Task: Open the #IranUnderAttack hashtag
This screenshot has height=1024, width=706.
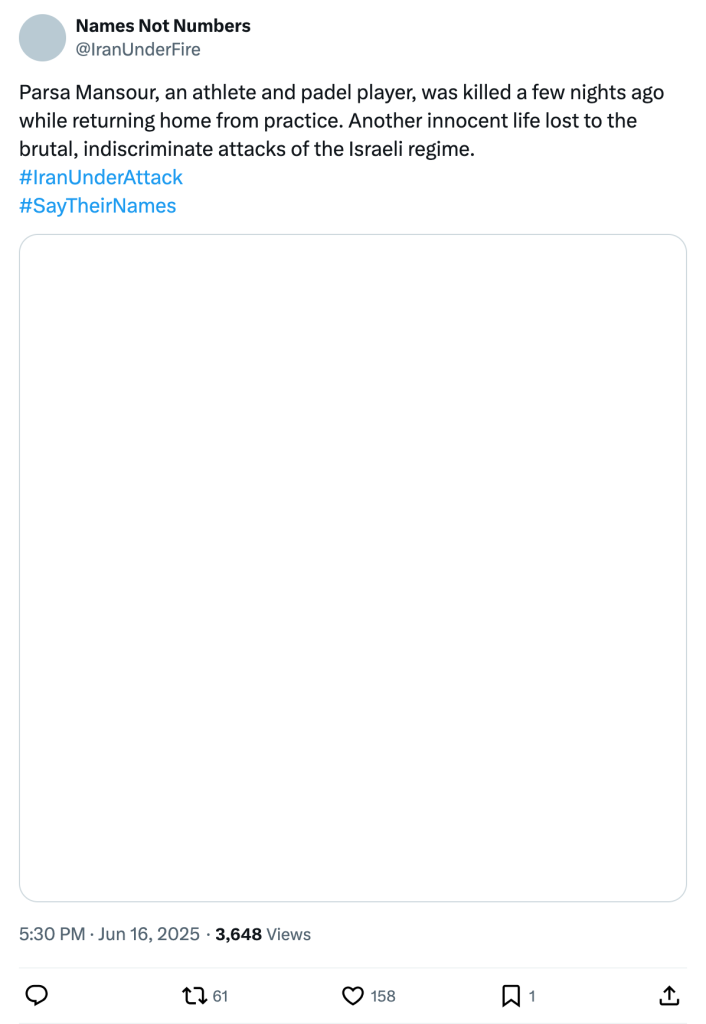Action: pyautogui.click(x=101, y=178)
